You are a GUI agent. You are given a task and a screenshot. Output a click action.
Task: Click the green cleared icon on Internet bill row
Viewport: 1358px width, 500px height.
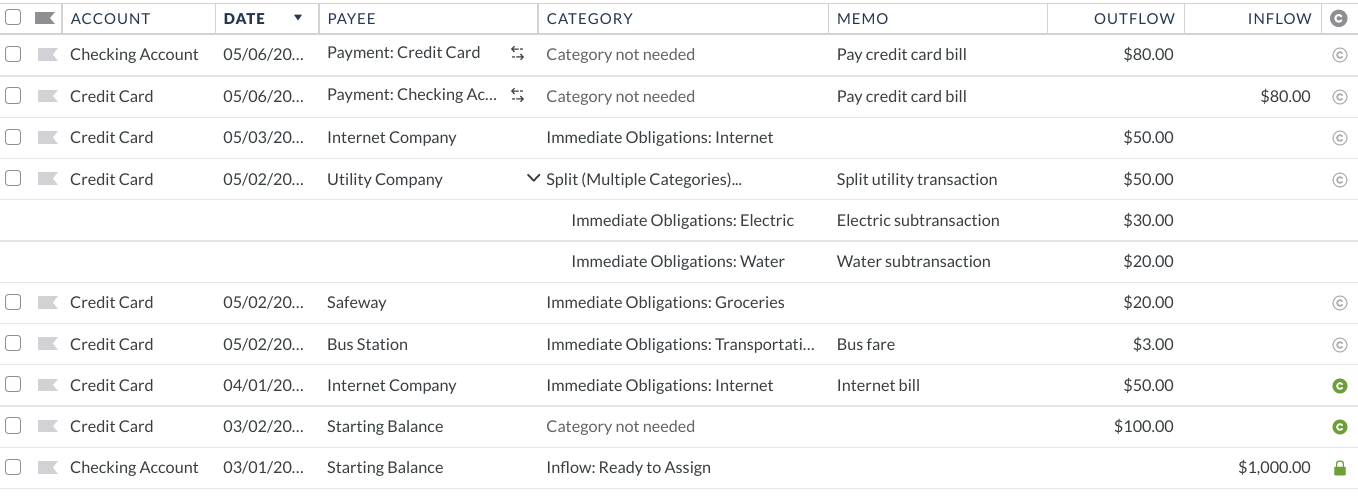click(1340, 385)
